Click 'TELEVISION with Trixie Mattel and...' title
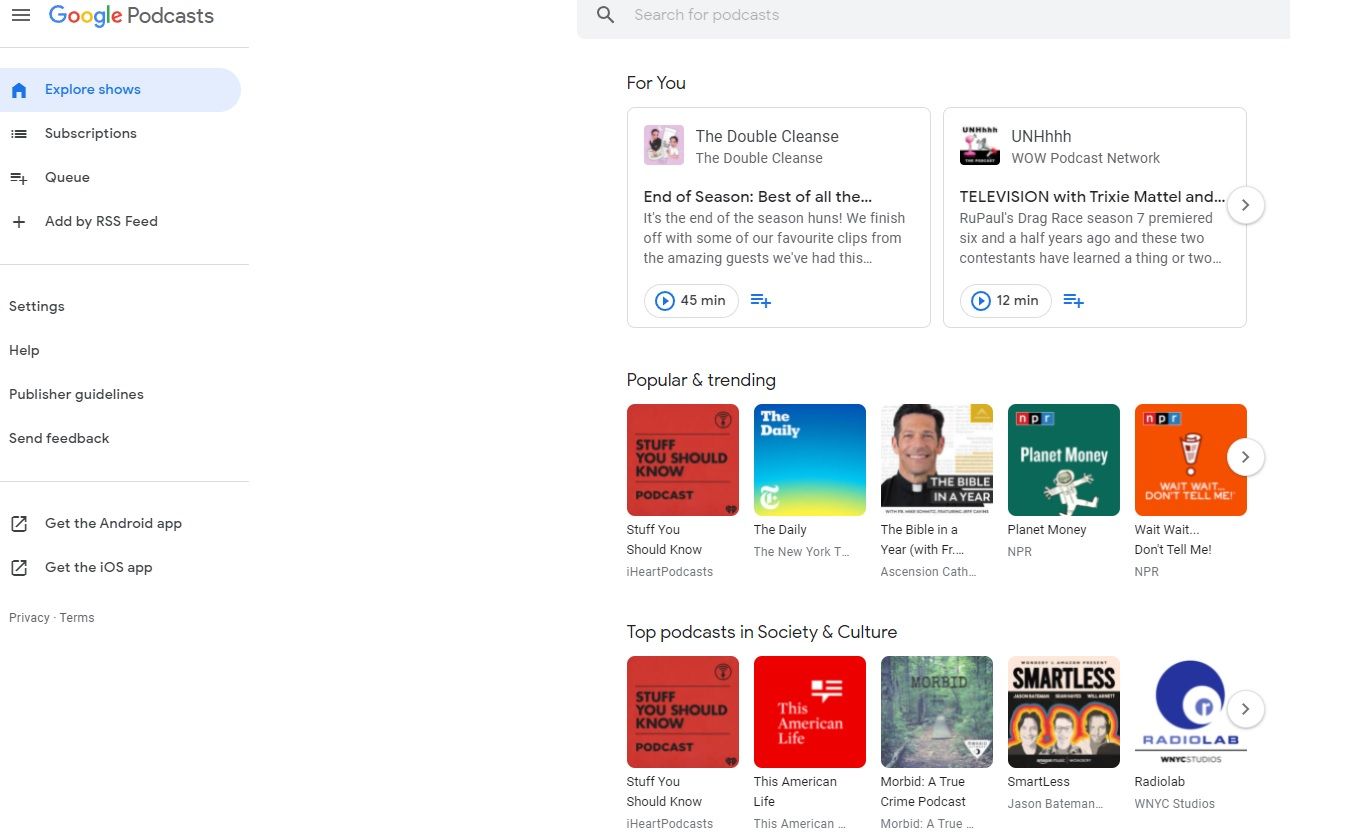 coord(1093,197)
